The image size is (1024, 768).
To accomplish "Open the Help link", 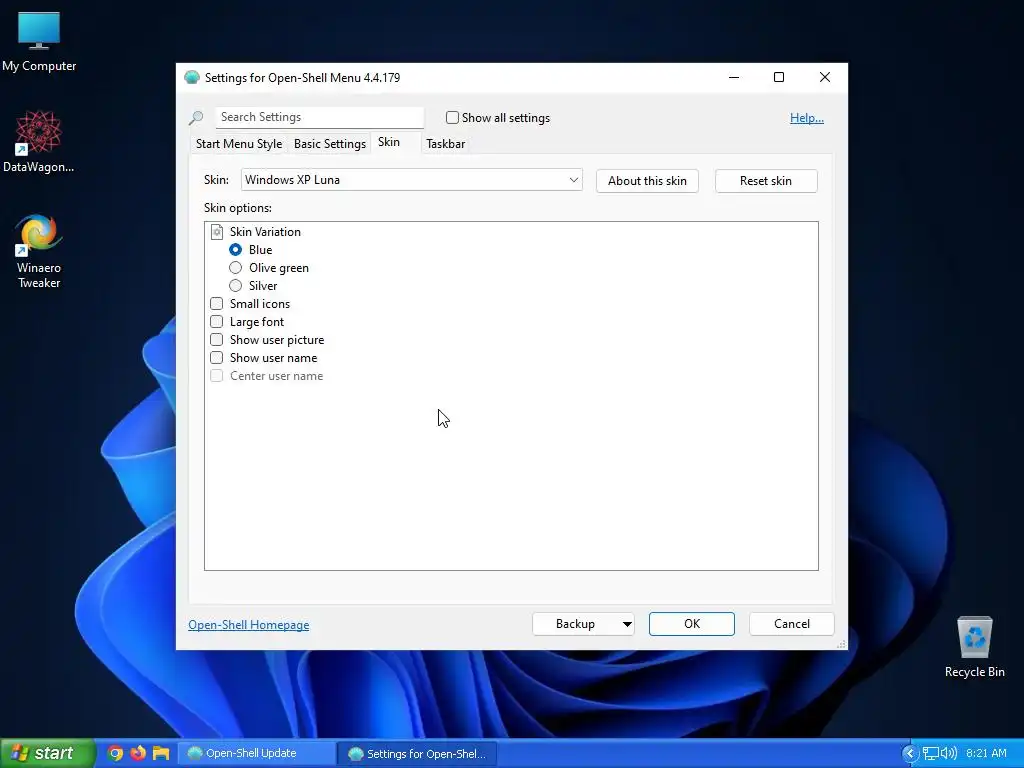I will pyautogui.click(x=807, y=118).
